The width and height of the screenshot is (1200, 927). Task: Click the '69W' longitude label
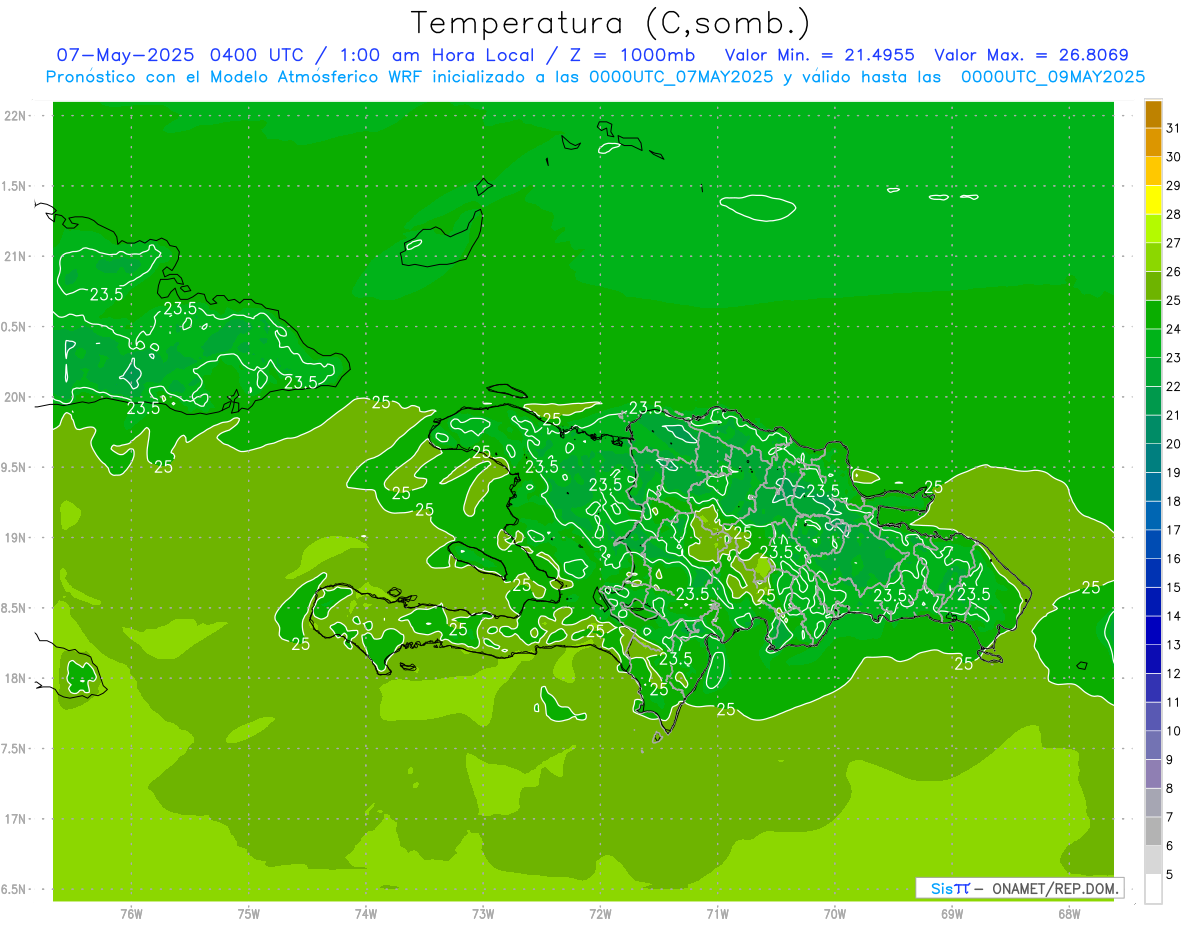pyautogui.click(x=952, y=914)
